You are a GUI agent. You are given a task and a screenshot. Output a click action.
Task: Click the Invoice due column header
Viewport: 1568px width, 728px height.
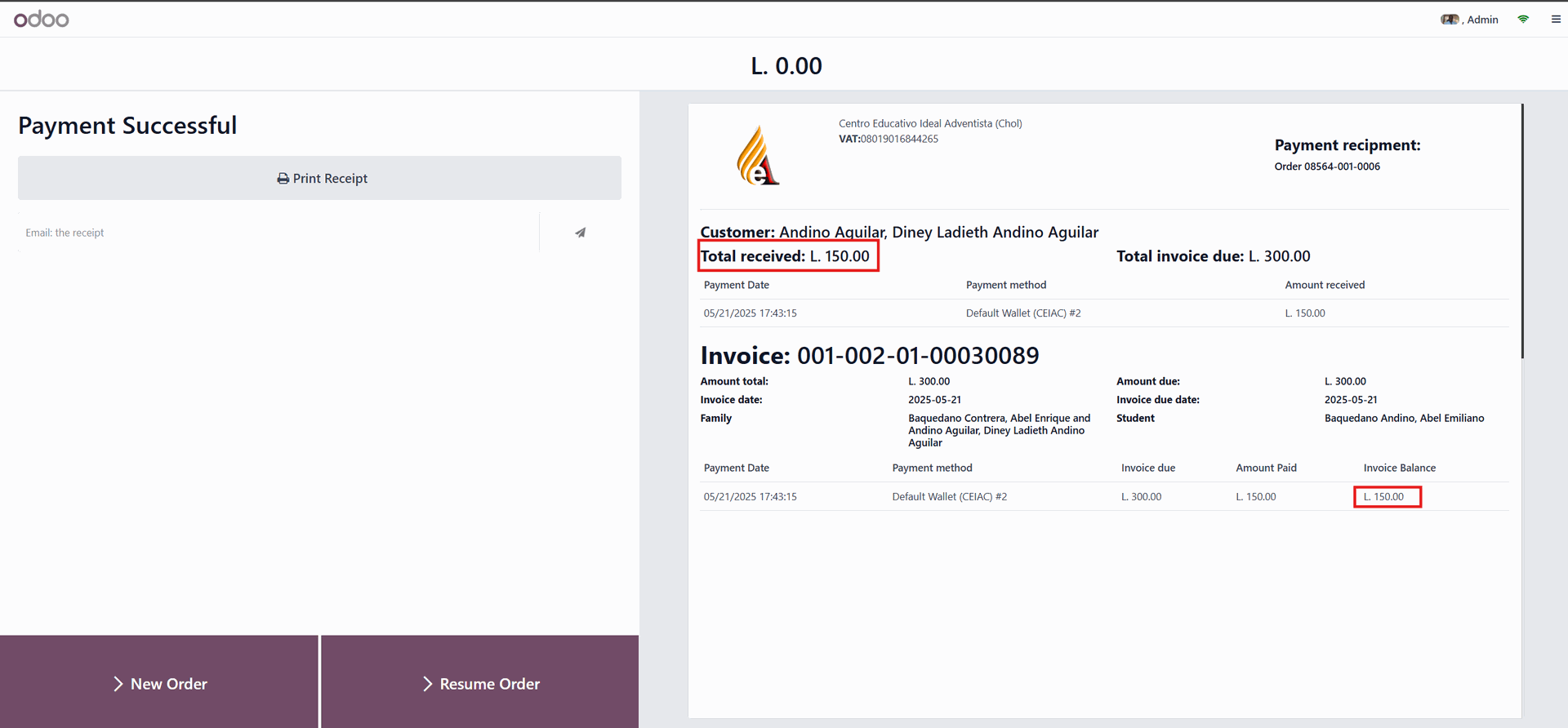pos(1147,468)
